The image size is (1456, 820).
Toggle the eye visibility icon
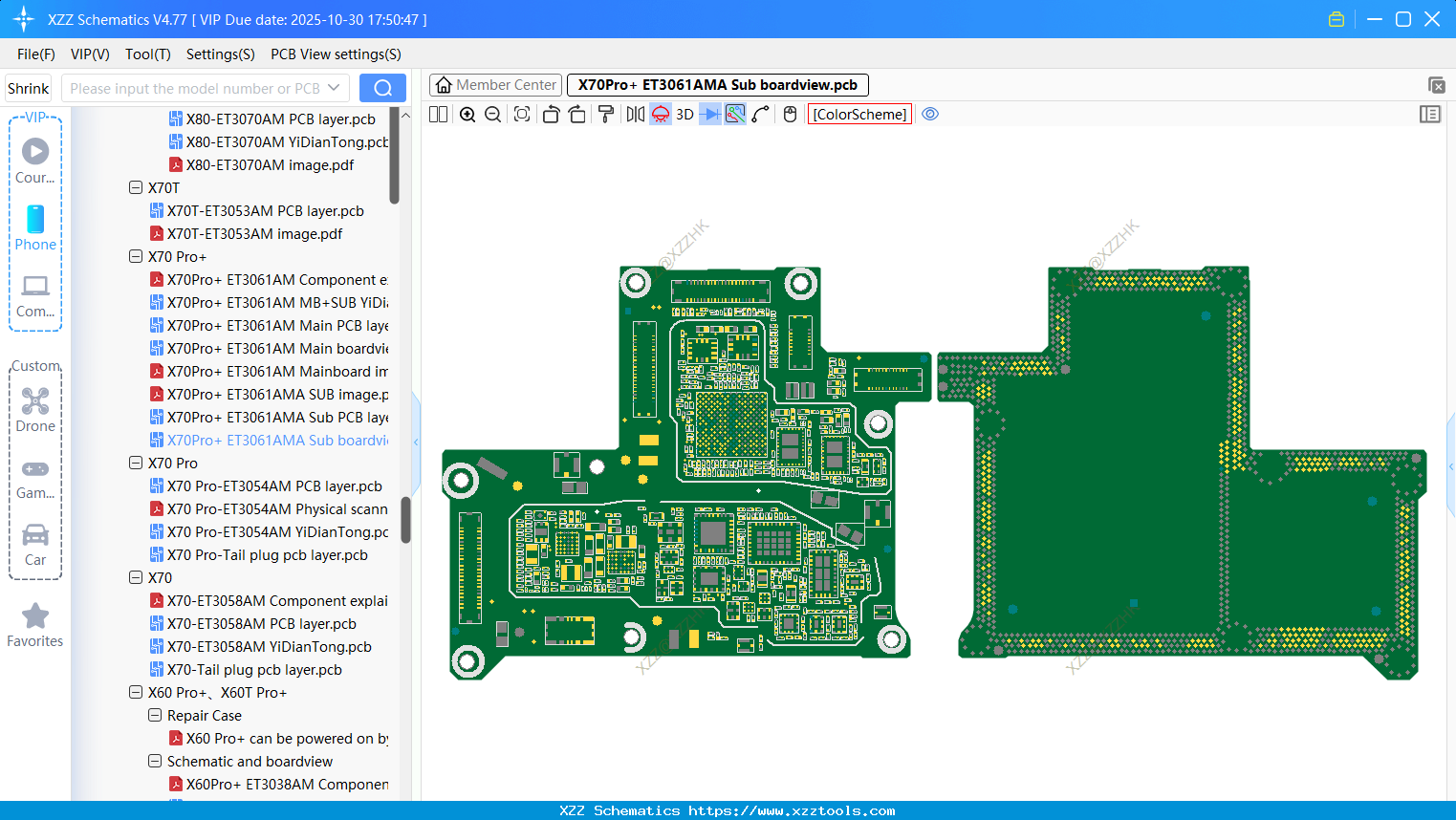tap(930, 115)
